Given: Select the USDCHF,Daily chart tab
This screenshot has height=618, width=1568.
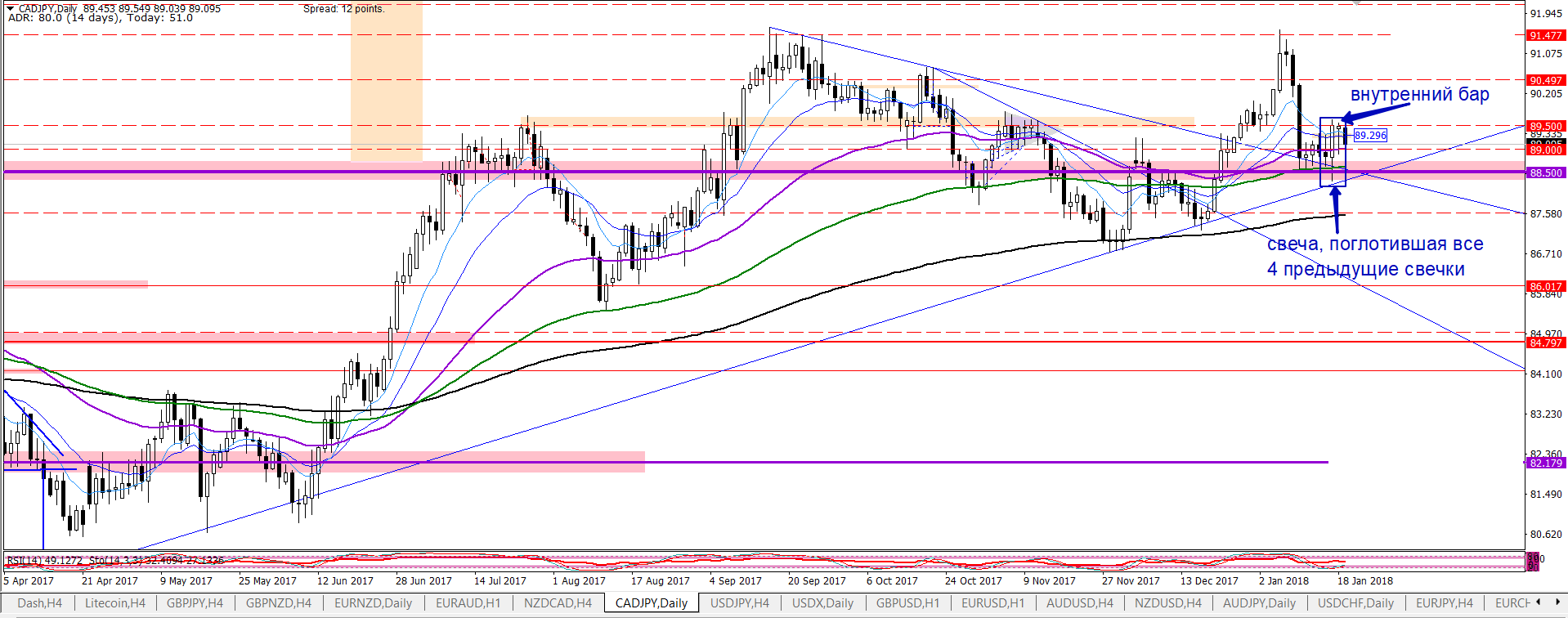Looking at the screenshot, I should (x=1356, y=603).
